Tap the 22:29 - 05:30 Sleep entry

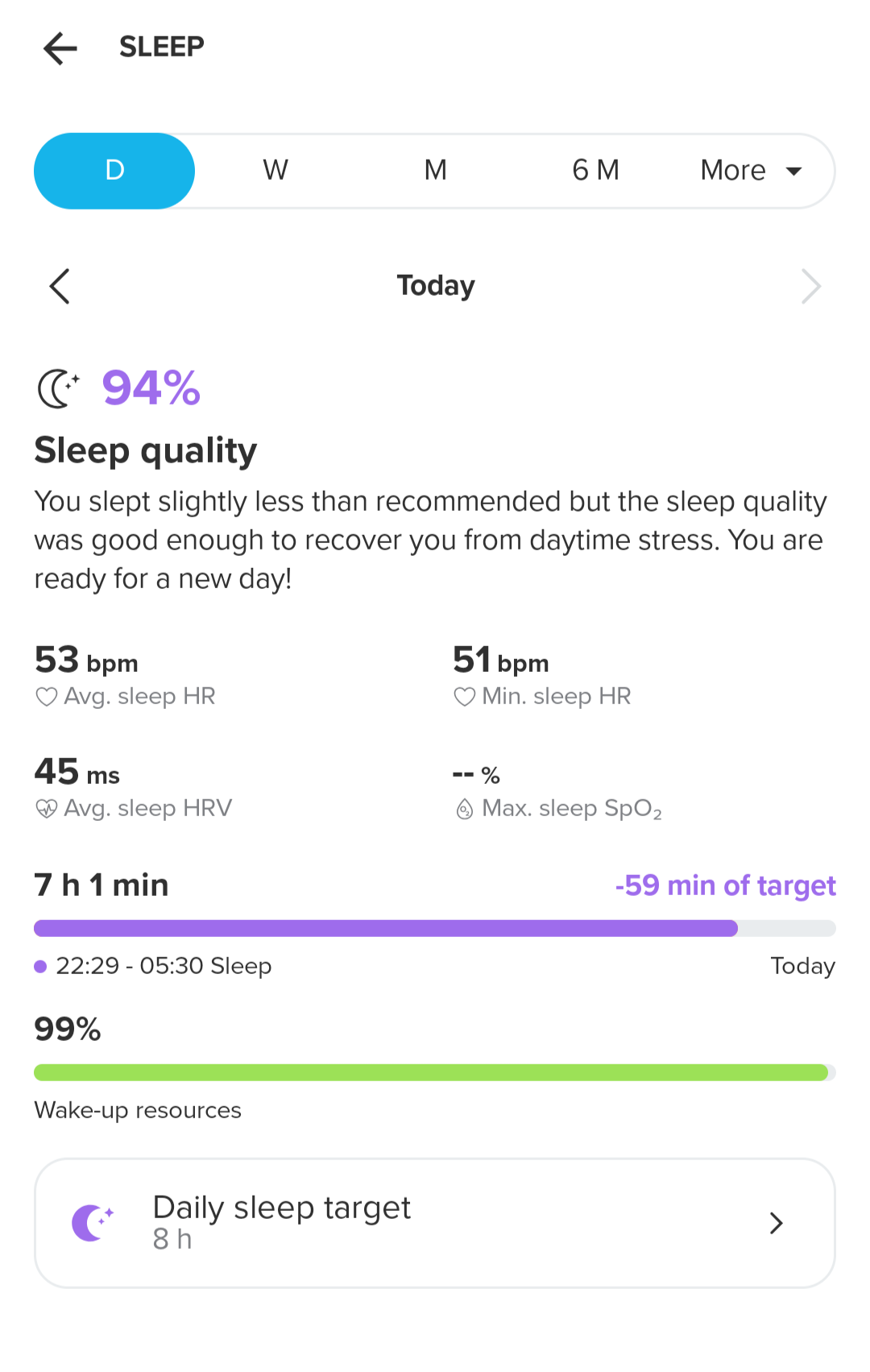point(164,966)
